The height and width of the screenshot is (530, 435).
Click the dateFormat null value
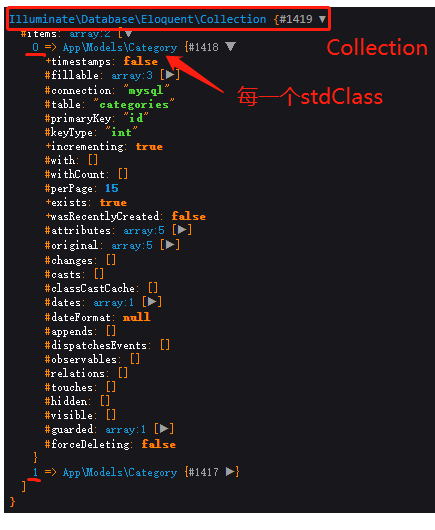137,317
